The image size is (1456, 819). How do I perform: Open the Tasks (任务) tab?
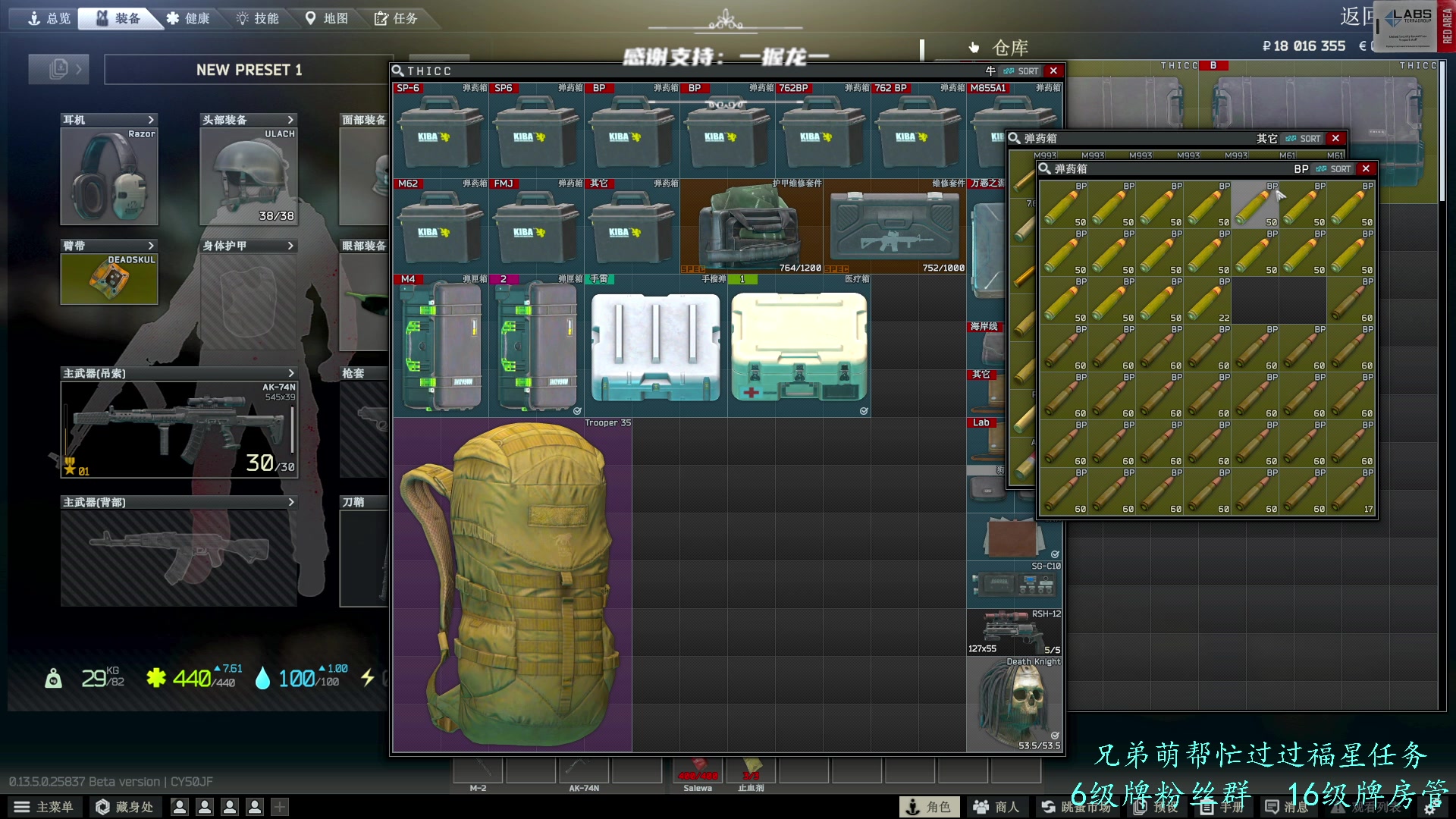point(396,18)
